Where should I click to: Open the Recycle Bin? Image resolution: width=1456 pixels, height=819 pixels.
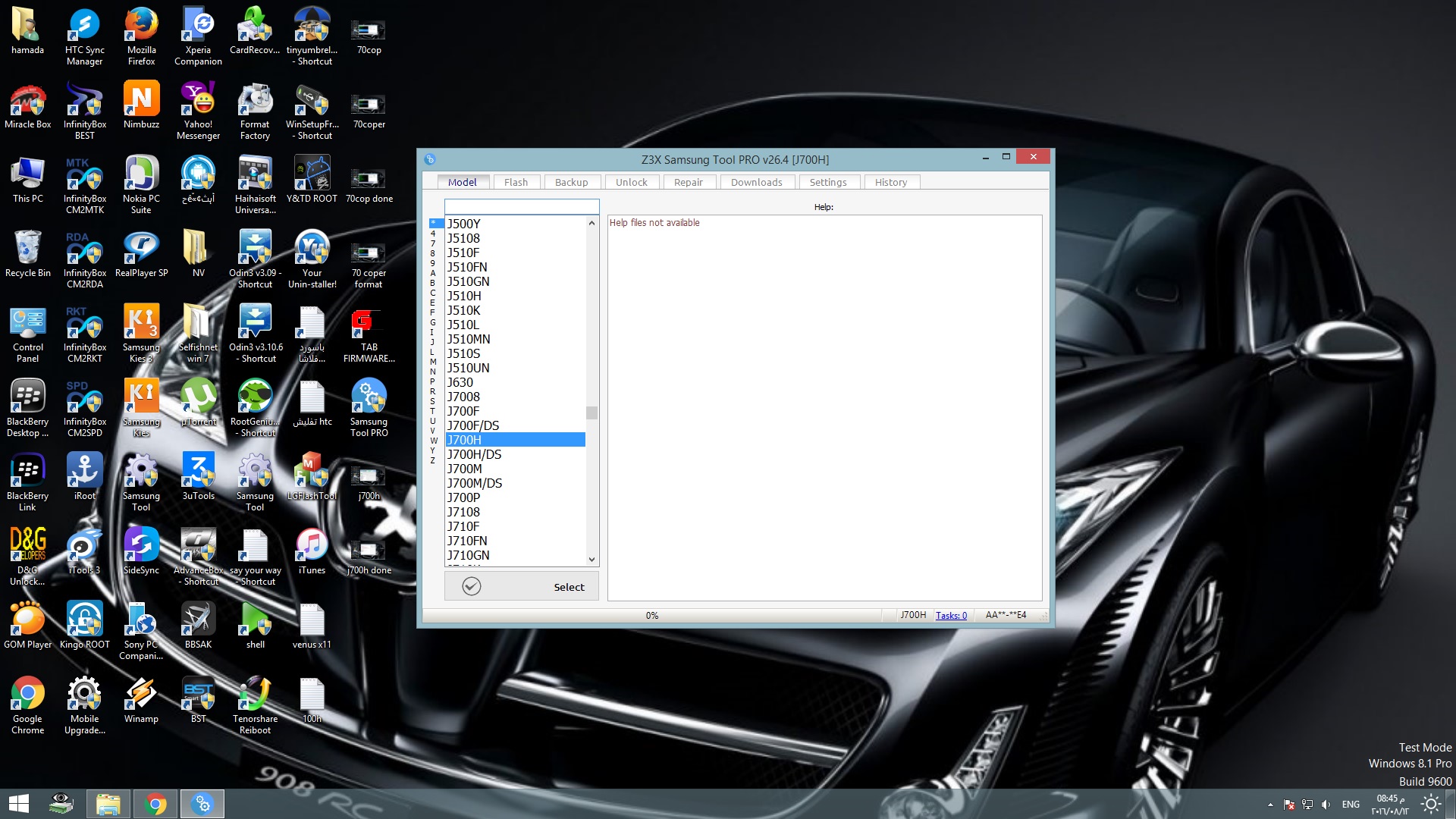click(x=28, y=256)
